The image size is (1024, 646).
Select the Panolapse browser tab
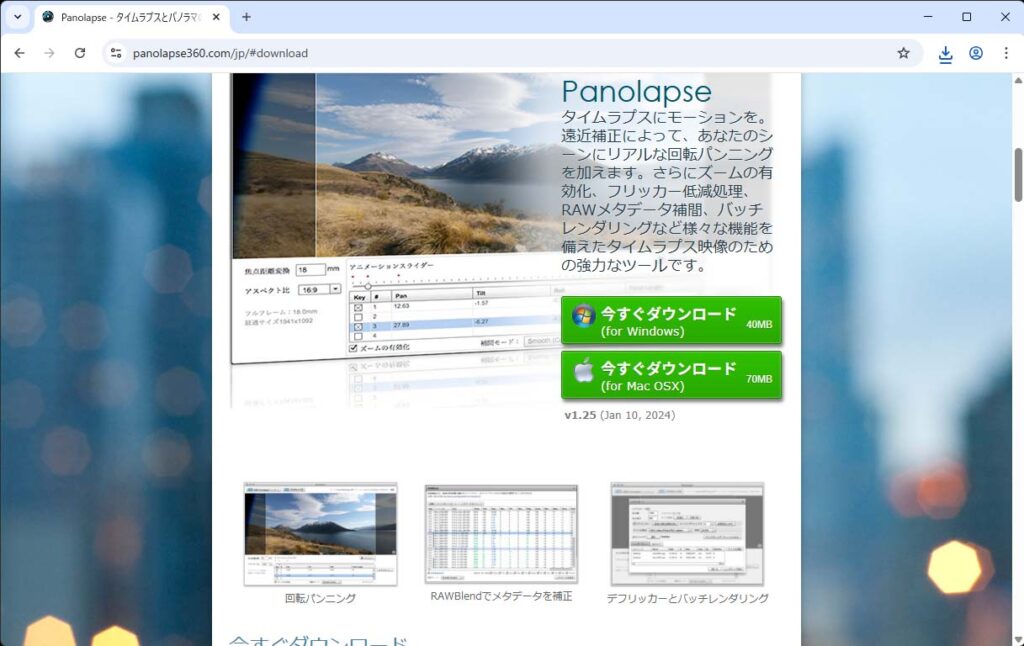coord(125,17)
